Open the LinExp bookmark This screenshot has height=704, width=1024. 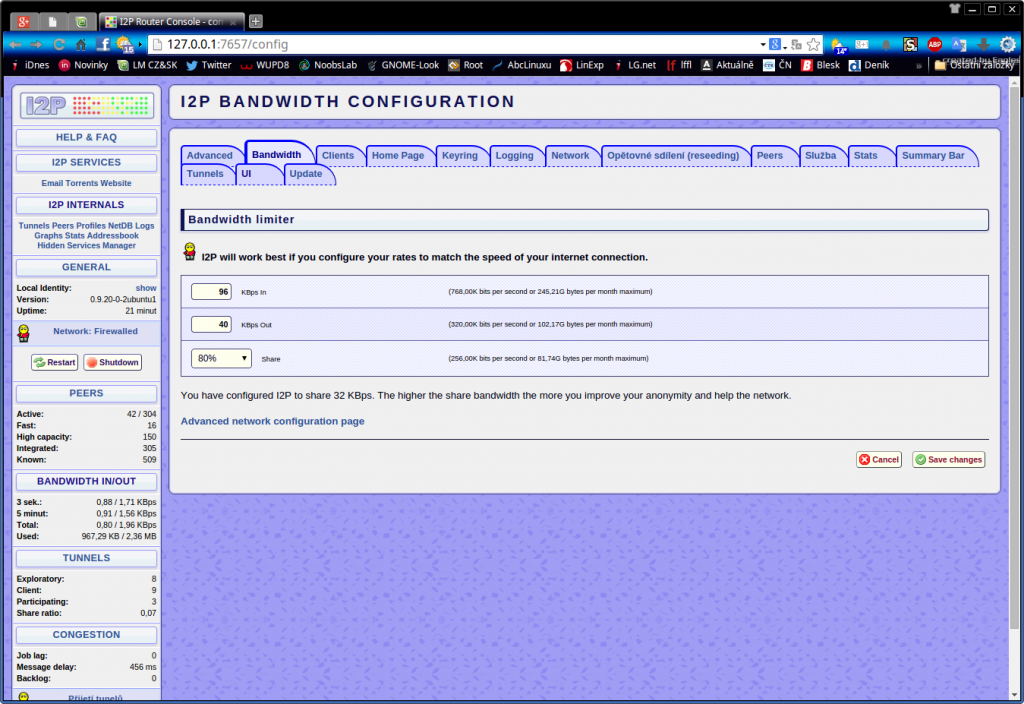pyautogui.click(x=582, y=65)
